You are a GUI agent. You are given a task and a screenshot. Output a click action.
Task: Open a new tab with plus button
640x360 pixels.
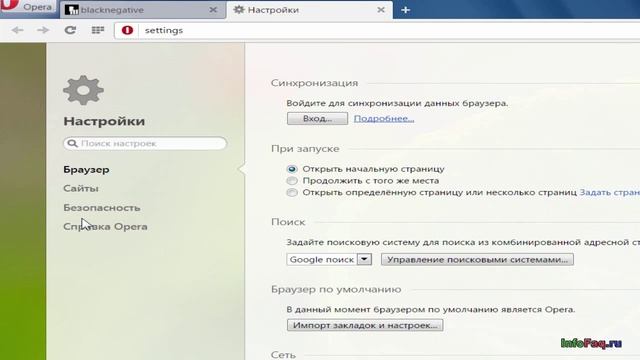(x=405, y=10)
